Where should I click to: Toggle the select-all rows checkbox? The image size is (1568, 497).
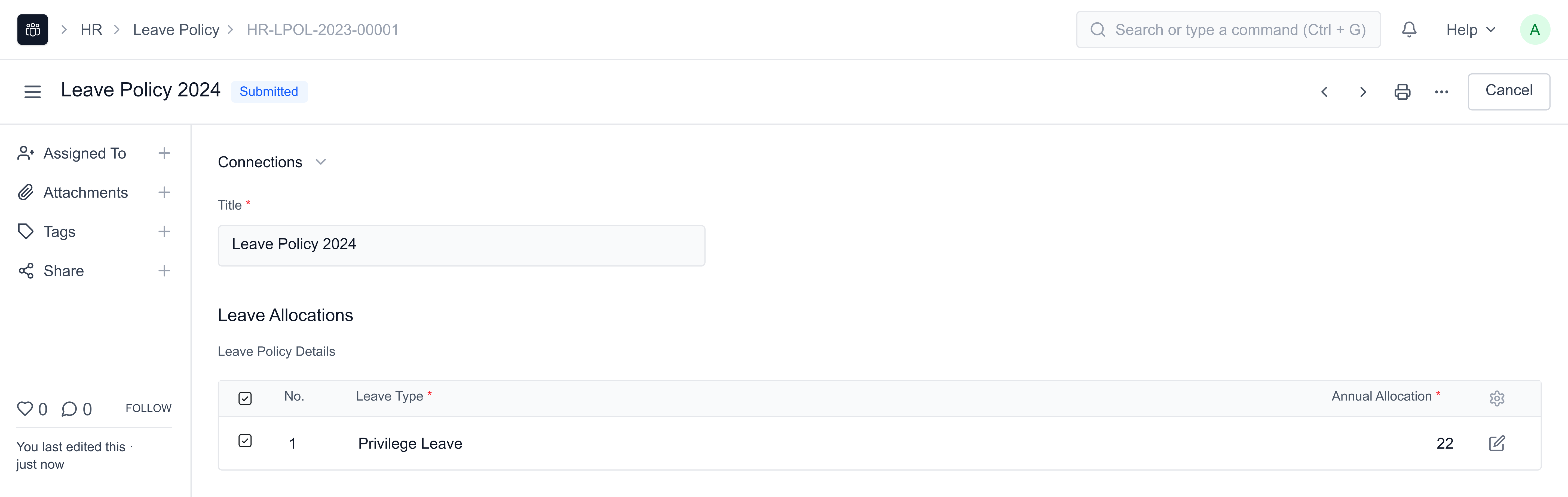coord(245,398)
